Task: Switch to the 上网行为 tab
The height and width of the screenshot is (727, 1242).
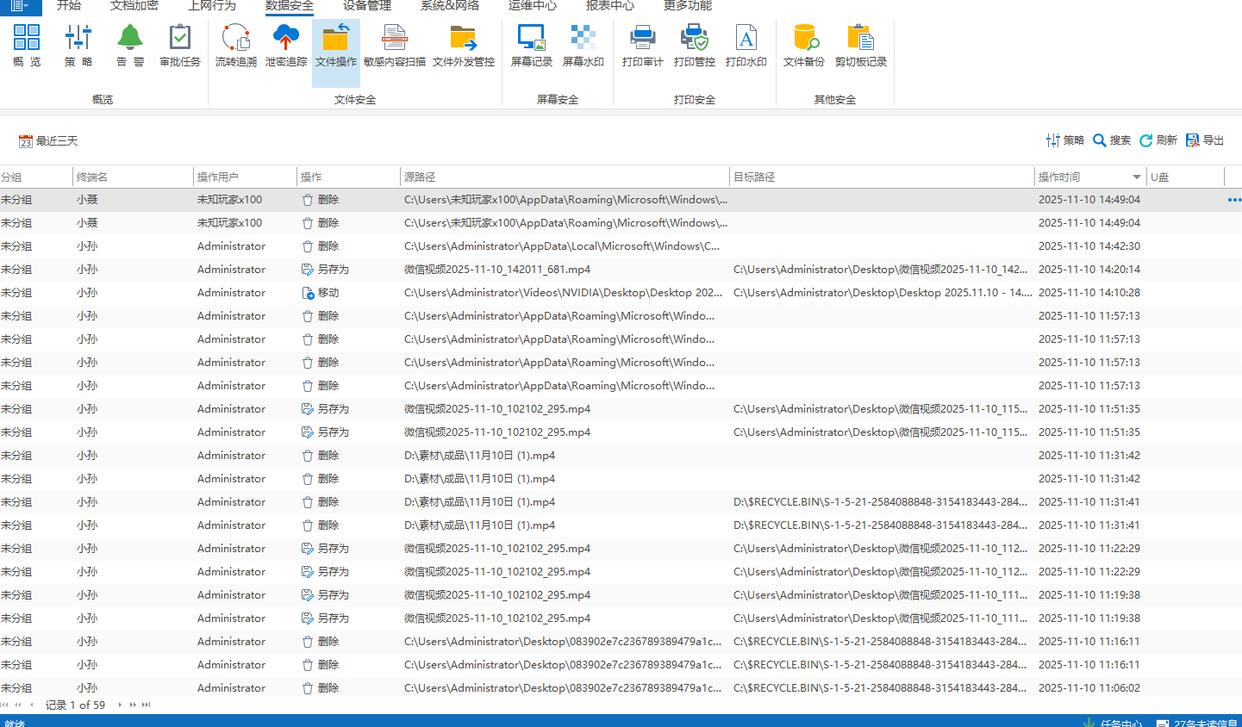Action: click(212, 6)
